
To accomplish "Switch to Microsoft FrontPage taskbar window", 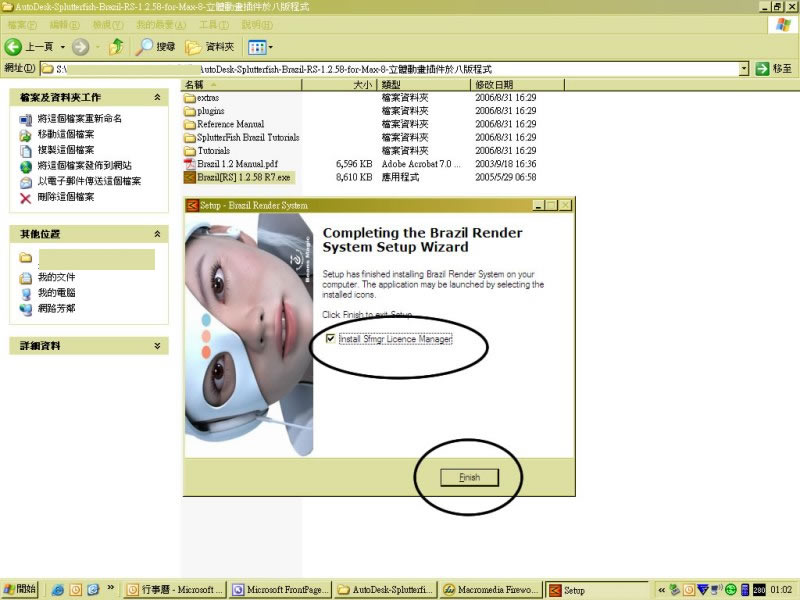I will tap(281, 590).
